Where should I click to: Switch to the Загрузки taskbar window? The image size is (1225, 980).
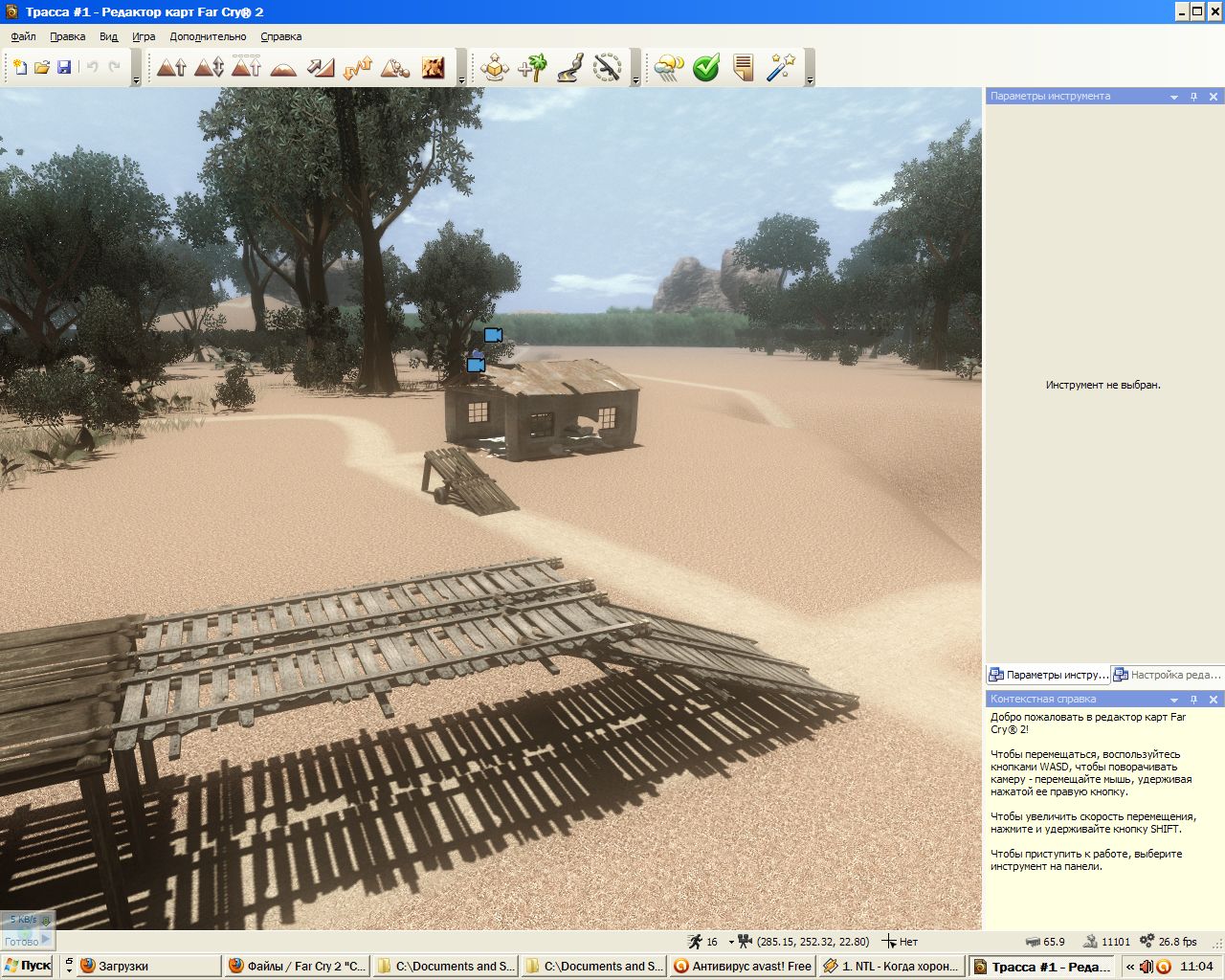coord(148,966)
